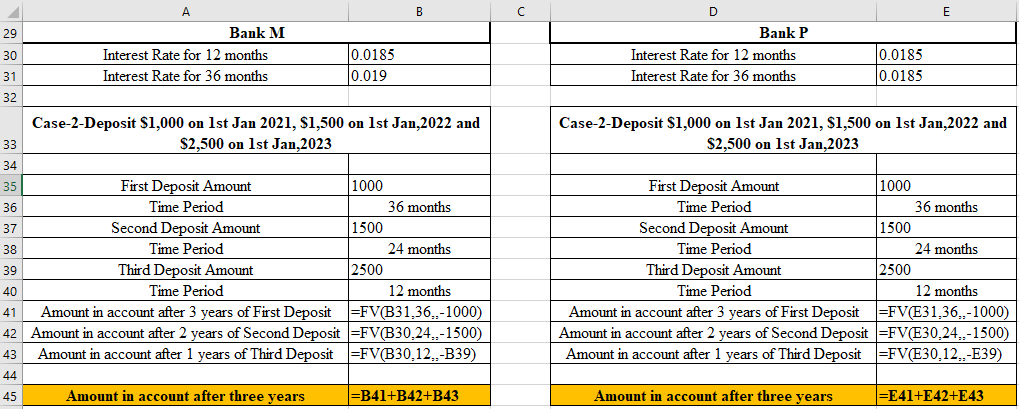Select the row 33 header

[x=11, y=144]
